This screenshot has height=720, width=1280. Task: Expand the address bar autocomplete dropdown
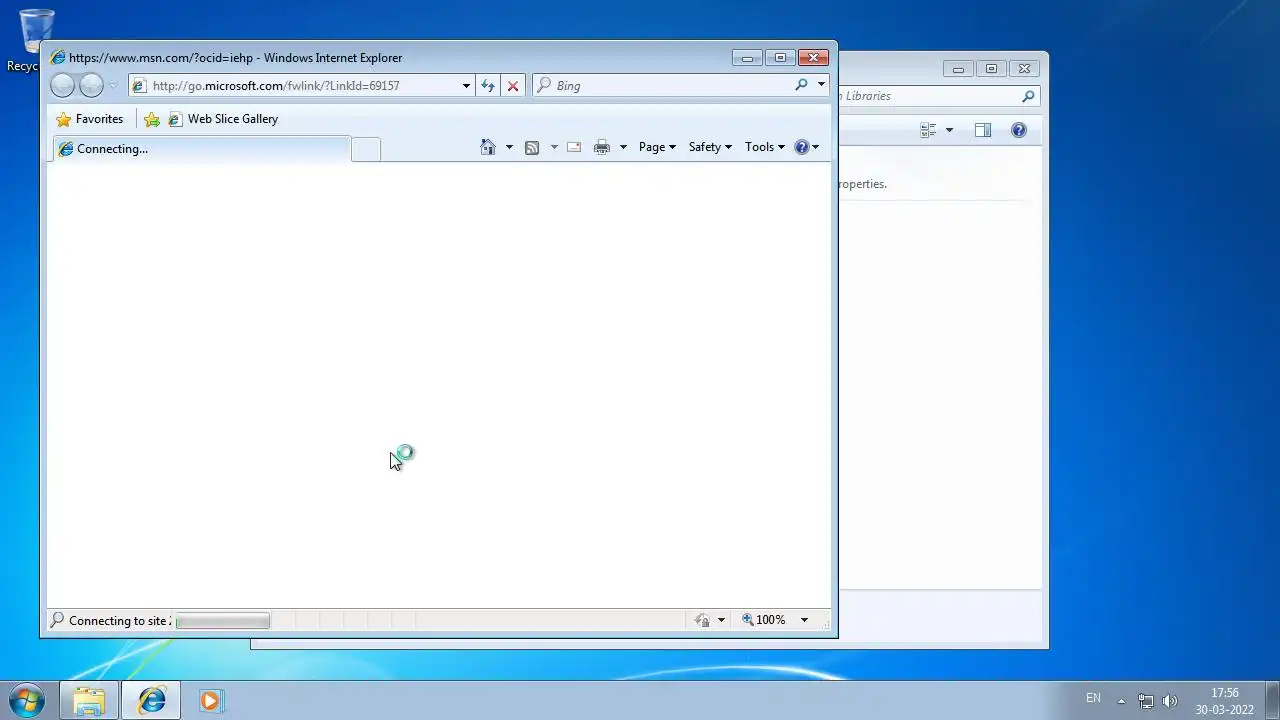click(466, 86)
